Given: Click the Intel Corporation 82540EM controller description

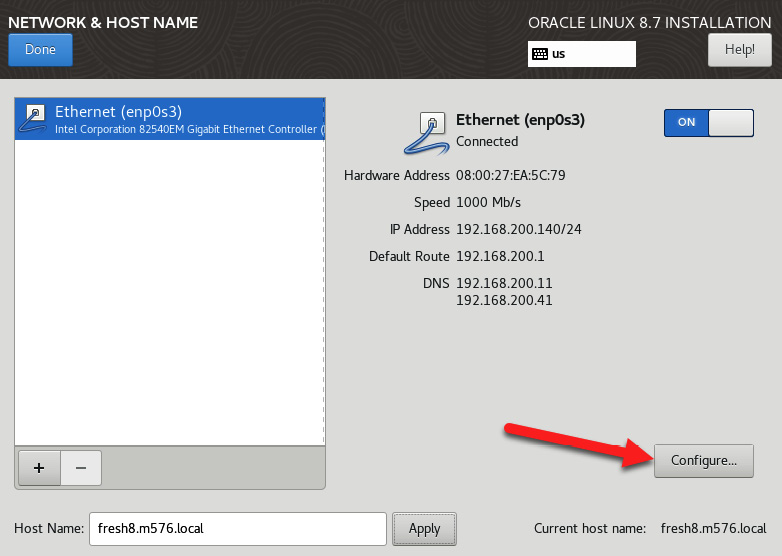Looking at the screenshot, I should pos(190,129).
